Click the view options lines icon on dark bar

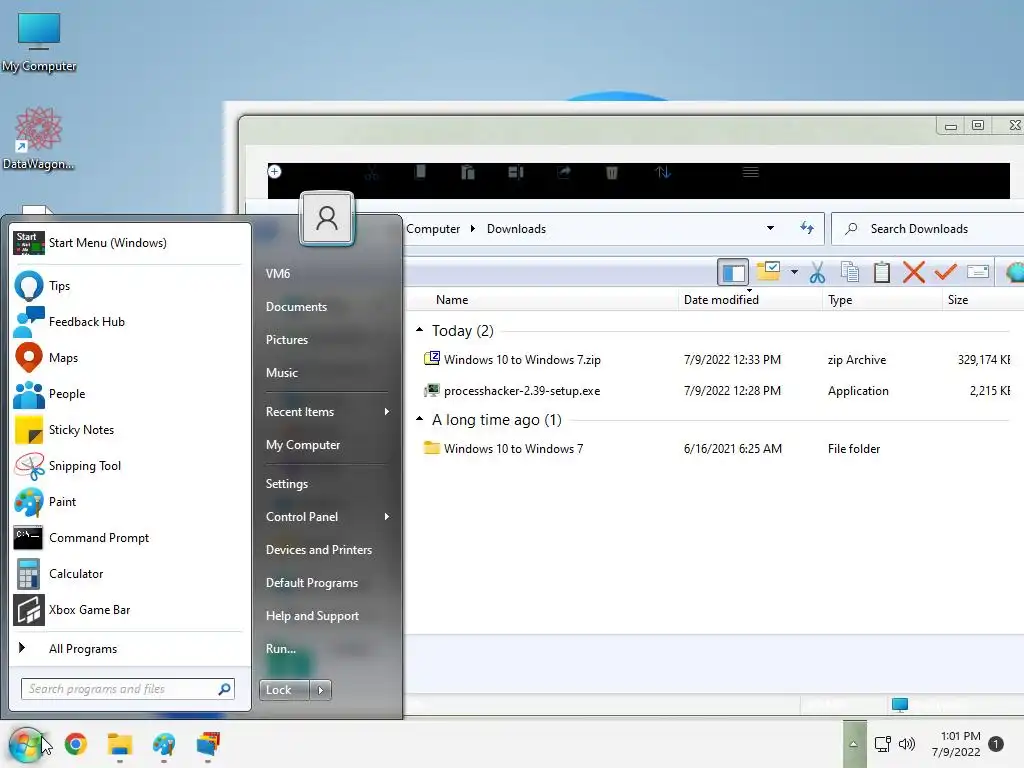[x=750, y=172]
